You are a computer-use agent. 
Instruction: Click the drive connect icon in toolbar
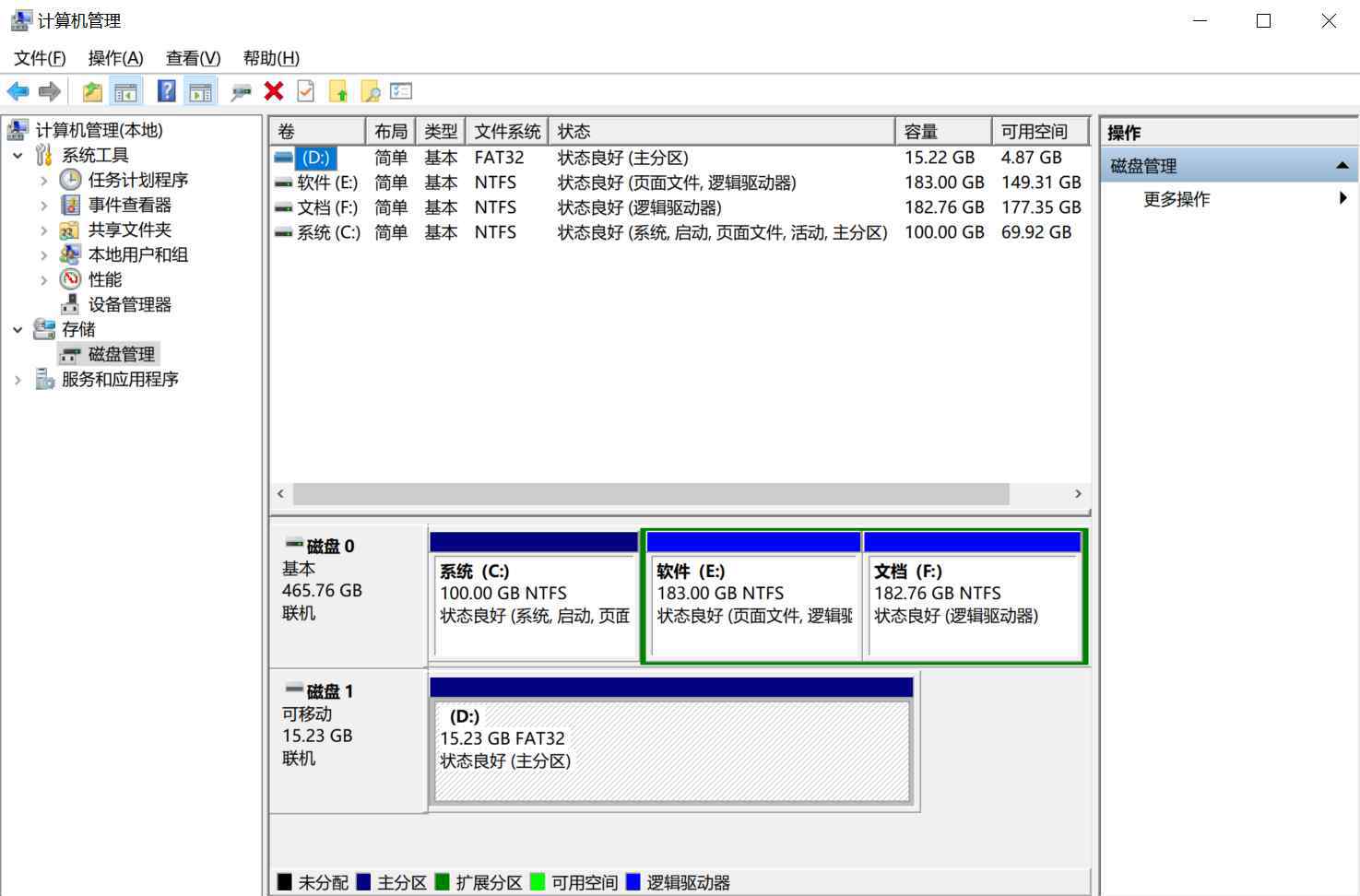point(241,91)
